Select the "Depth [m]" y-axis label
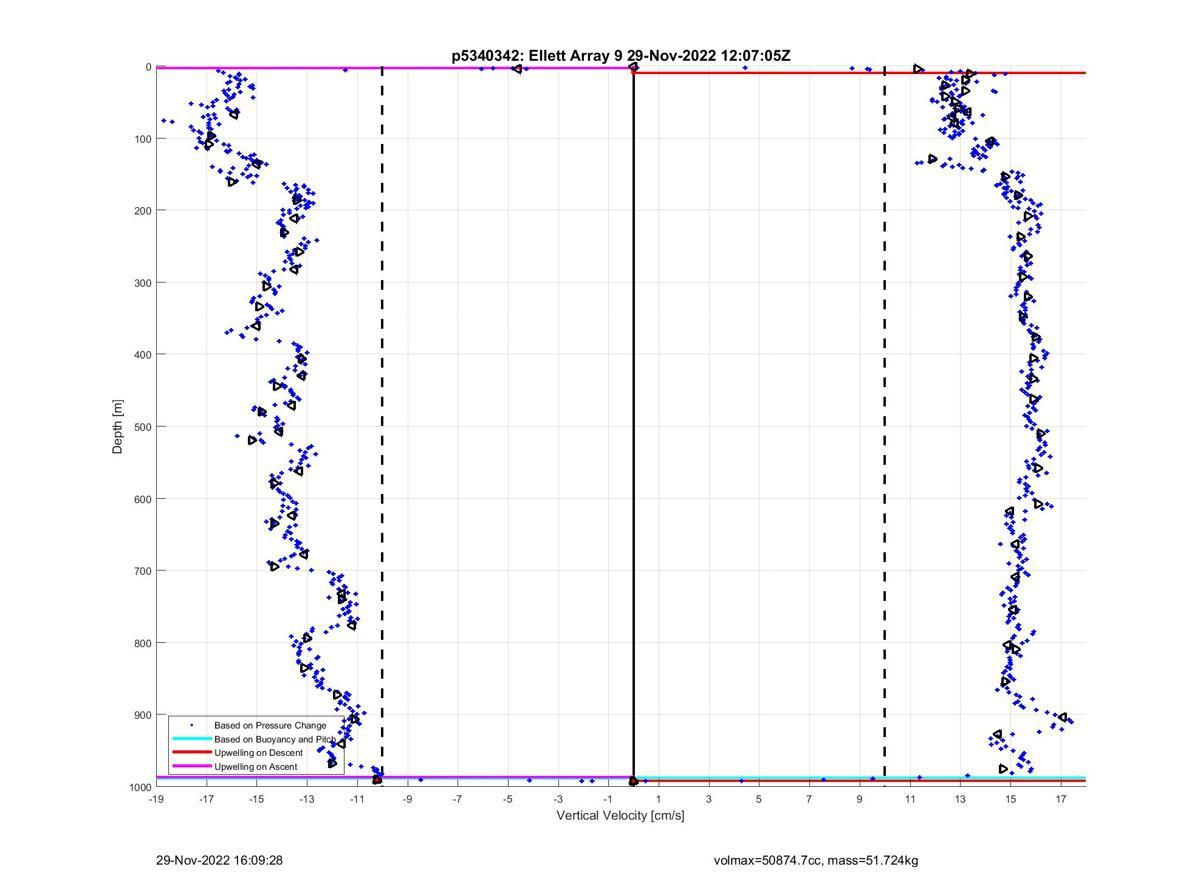1200x885 pixels. pos(118,427)
